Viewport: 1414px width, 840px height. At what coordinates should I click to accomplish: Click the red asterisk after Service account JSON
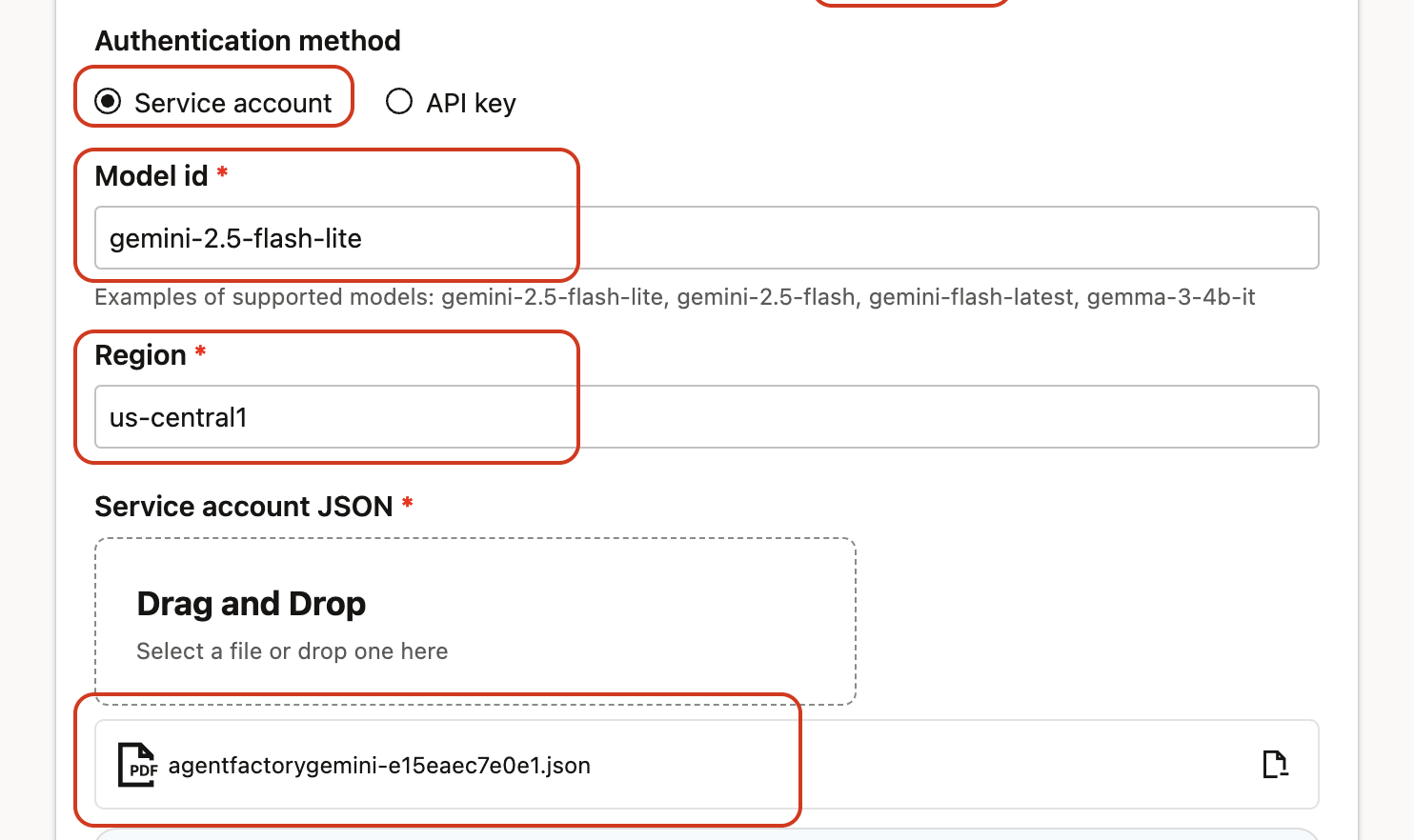[x=407, y=502]
